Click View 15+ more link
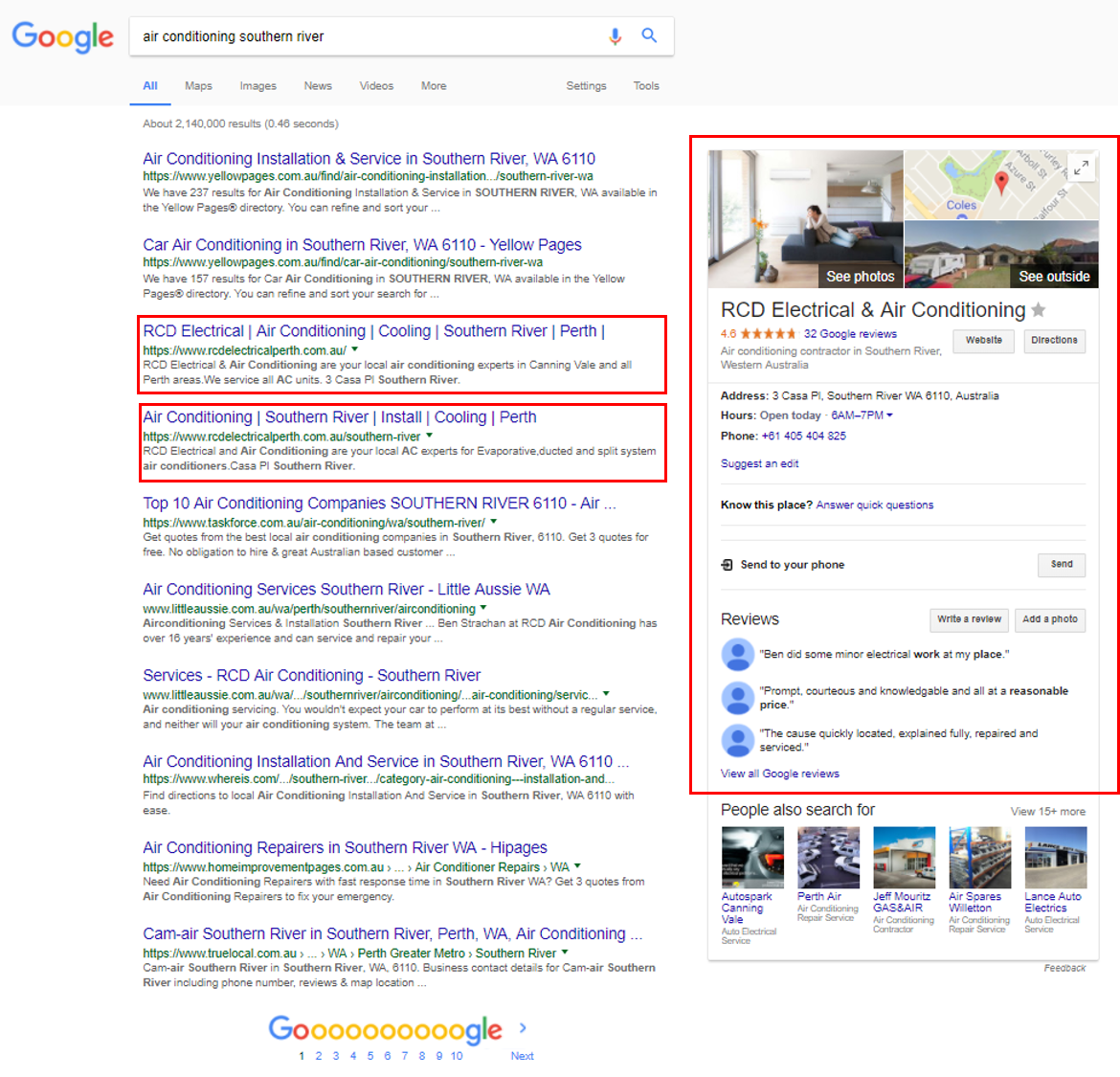Viewport: 1120px width, 1077px height. tap(1048, 812)
